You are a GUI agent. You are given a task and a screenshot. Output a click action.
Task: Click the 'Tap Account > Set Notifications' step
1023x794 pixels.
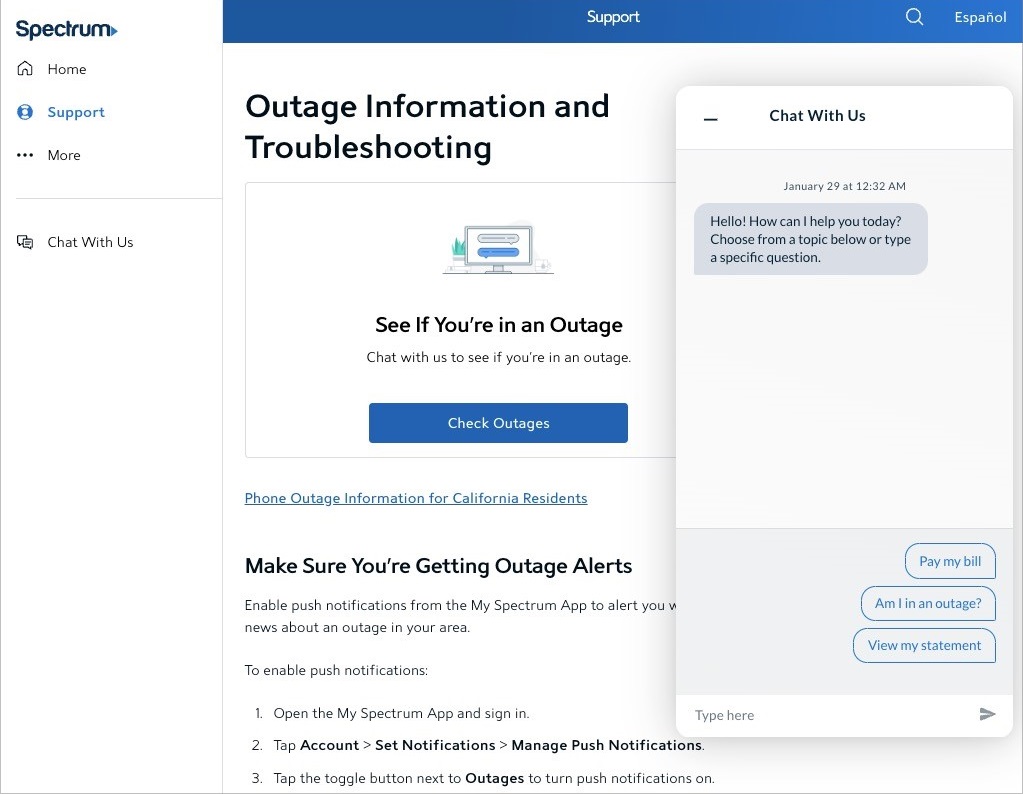click(x=489, y=745)
